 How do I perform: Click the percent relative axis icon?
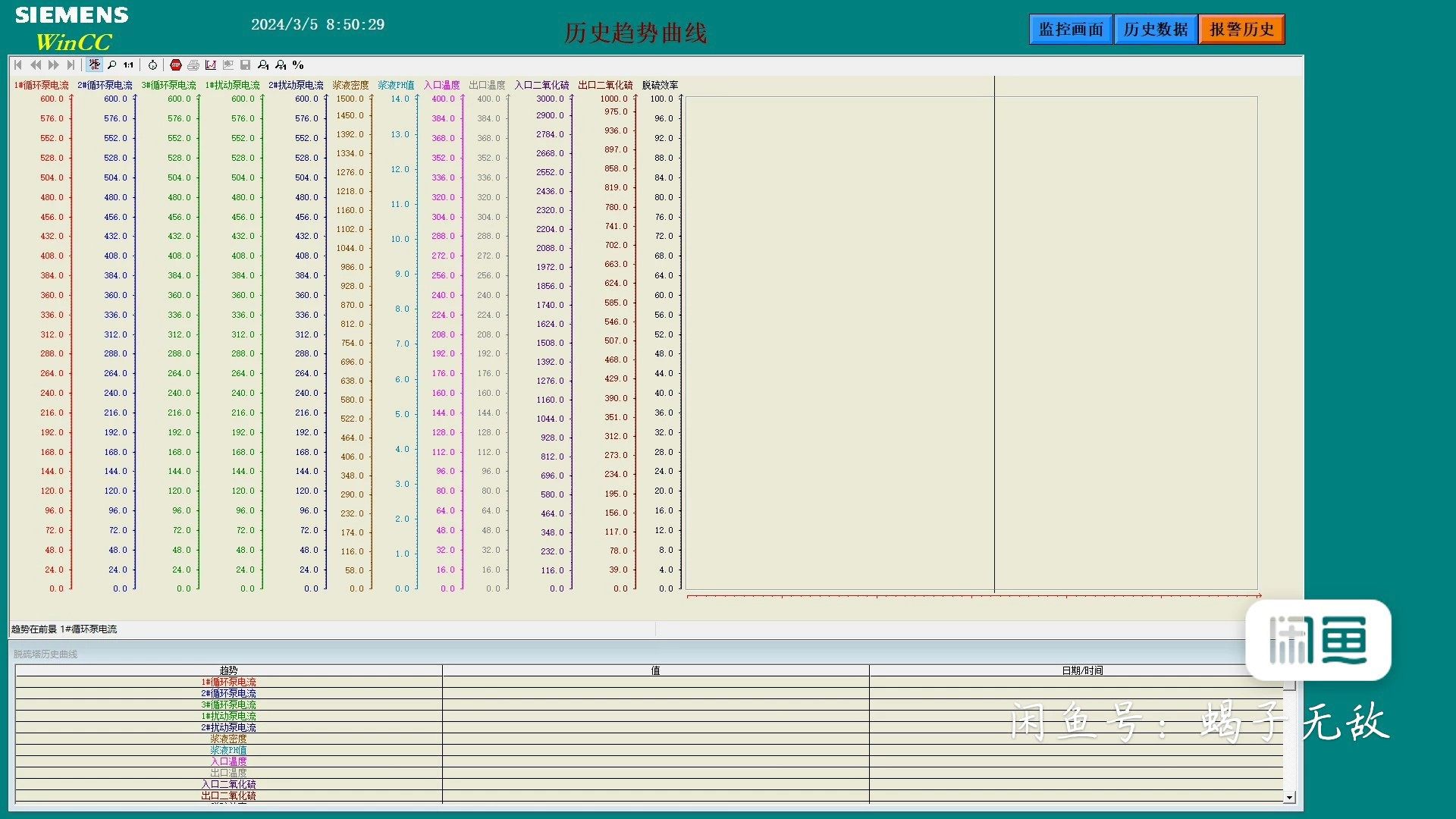point(298,65)
